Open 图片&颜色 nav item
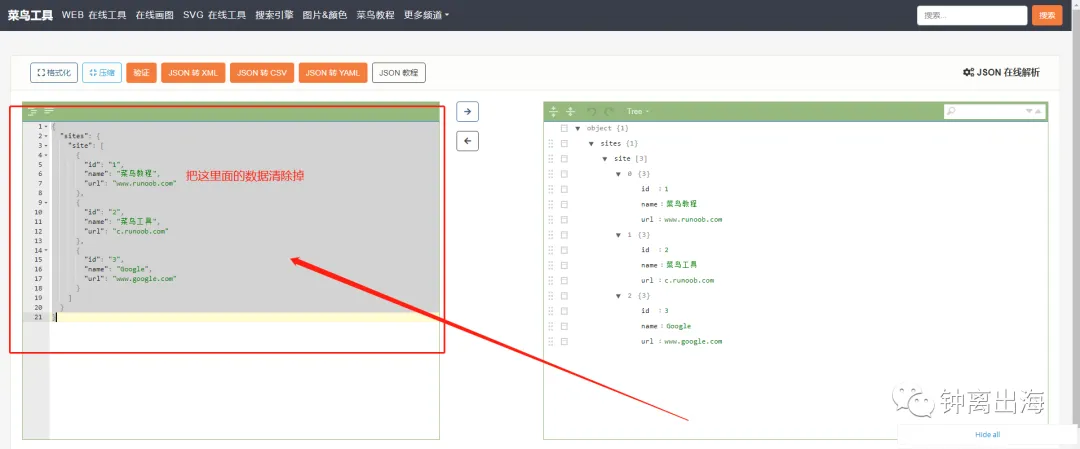The image size is (1080, 449). coord(324,15)
